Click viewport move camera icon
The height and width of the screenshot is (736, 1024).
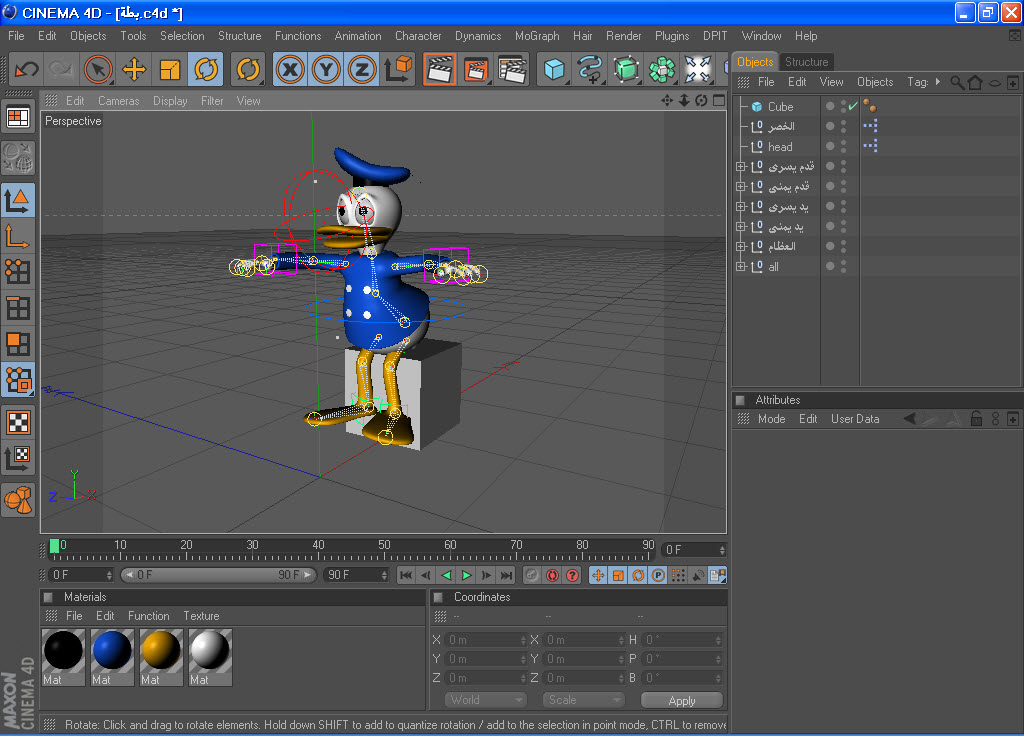tap(667, 101)
